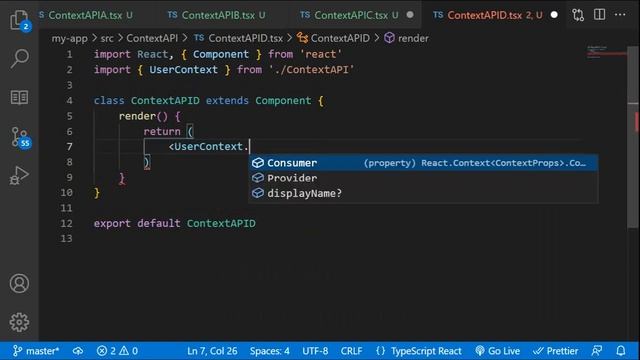The height and width of the screenshot is (360, 640).
Task: Open the notifications bell
Action: pyautogui.click(x=620, y=351)
